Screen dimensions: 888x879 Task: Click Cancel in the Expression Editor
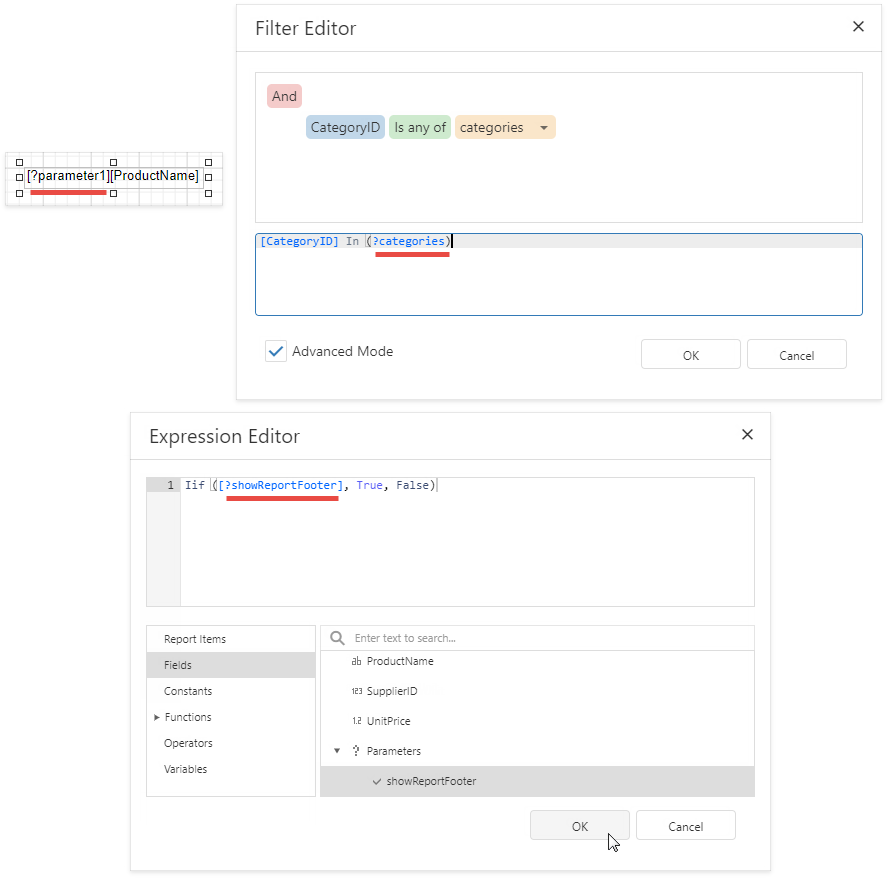685,825
